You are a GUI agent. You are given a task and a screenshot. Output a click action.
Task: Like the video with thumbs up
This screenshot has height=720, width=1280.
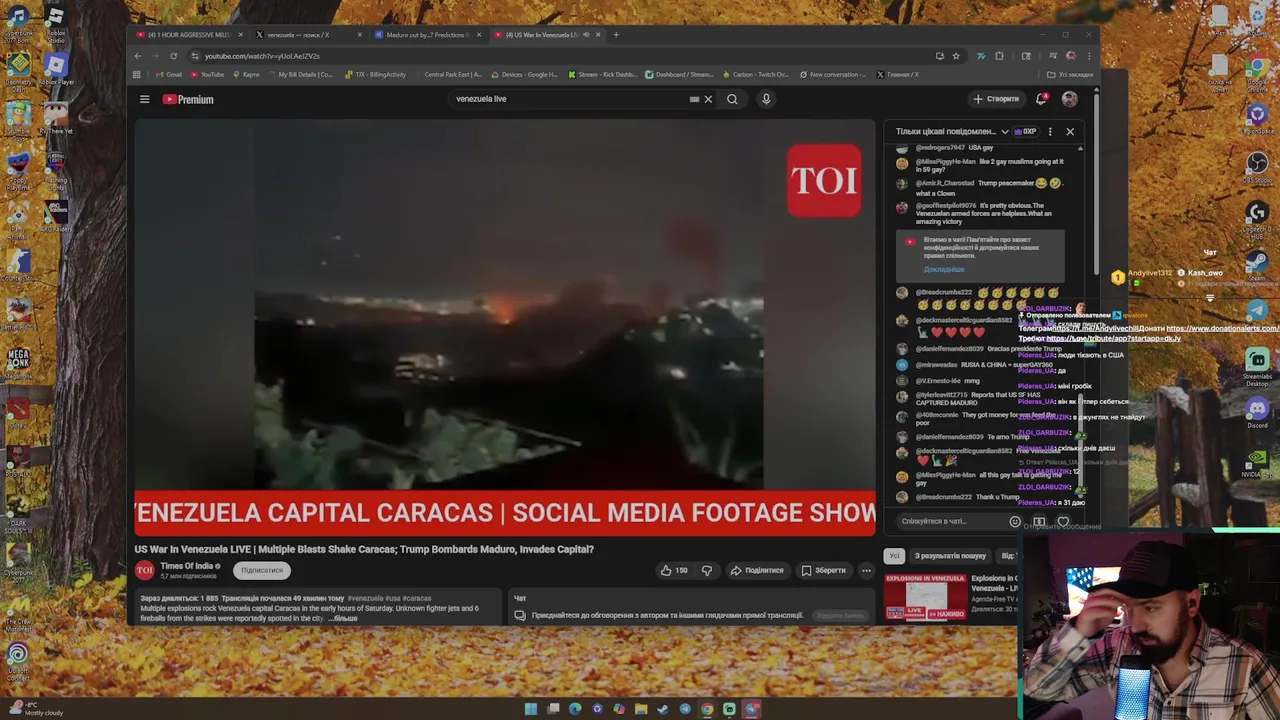point(674,570)
